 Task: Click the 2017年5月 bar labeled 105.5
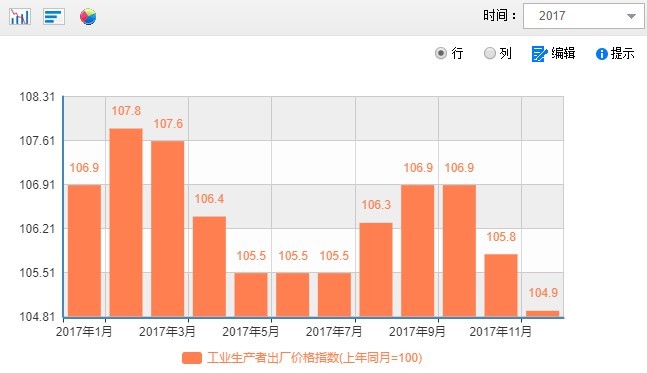coord(251,295)
